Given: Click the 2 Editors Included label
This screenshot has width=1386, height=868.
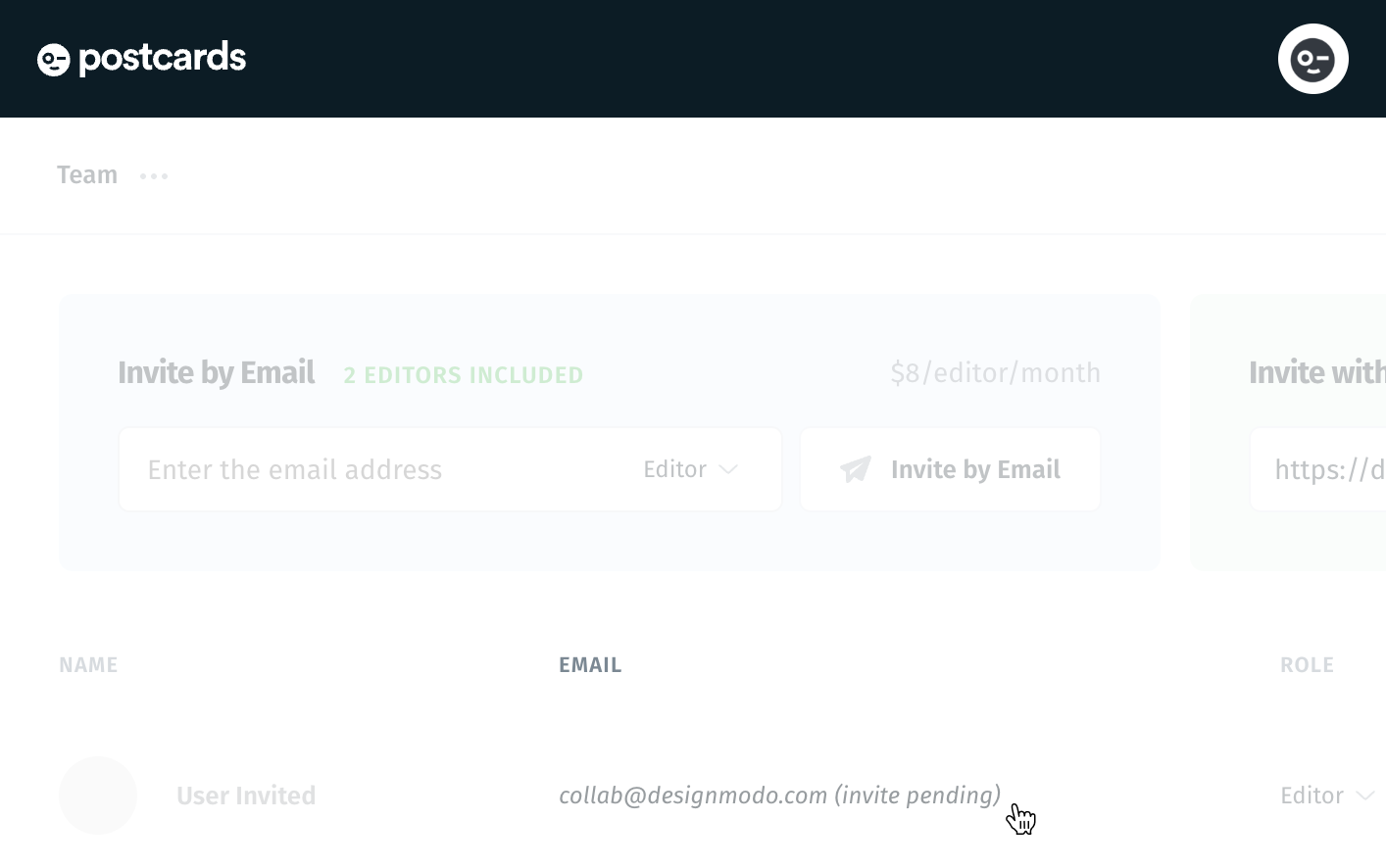Looking at the screenshot, I should [464, 375].
